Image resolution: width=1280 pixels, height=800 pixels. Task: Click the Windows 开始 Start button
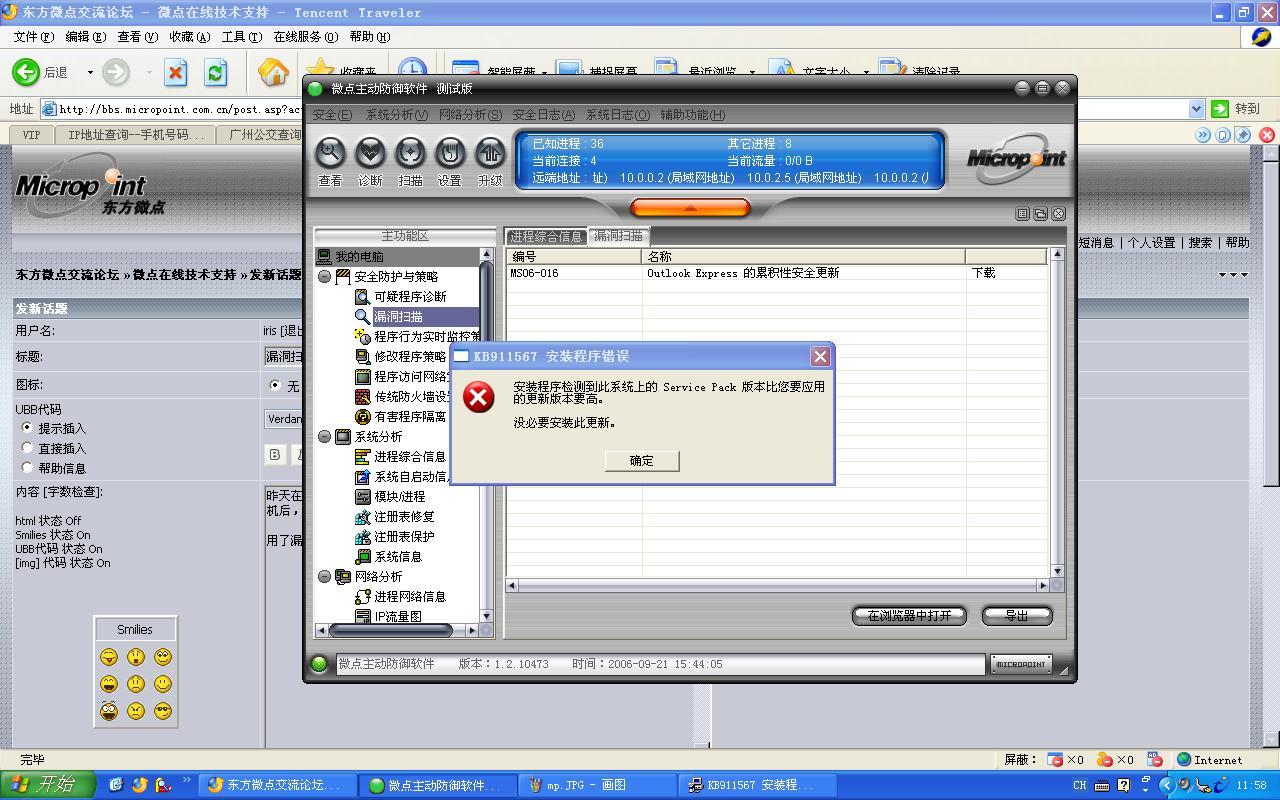(x=47, y=785)
